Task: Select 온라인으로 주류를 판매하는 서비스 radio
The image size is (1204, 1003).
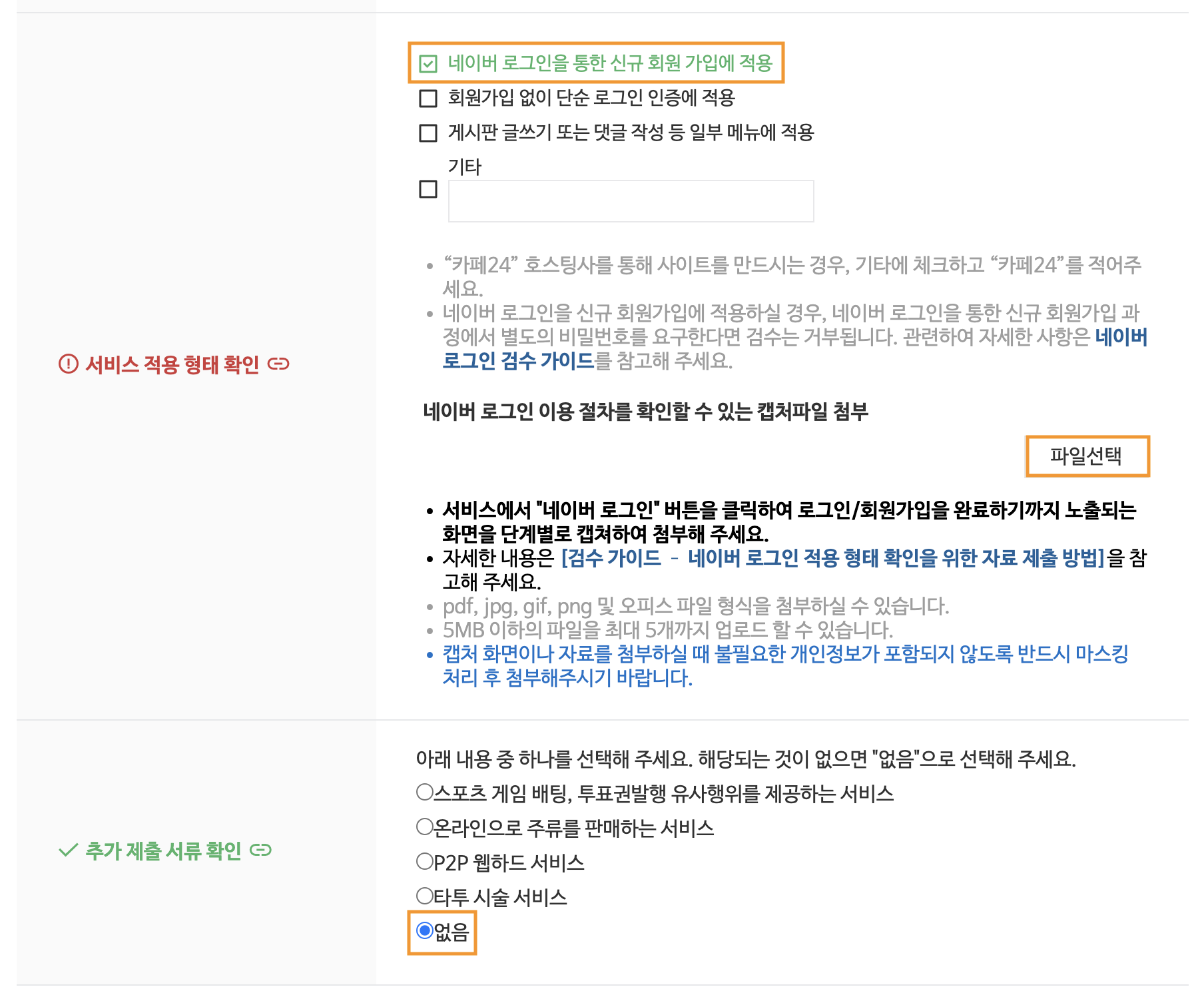Action: 425,827
